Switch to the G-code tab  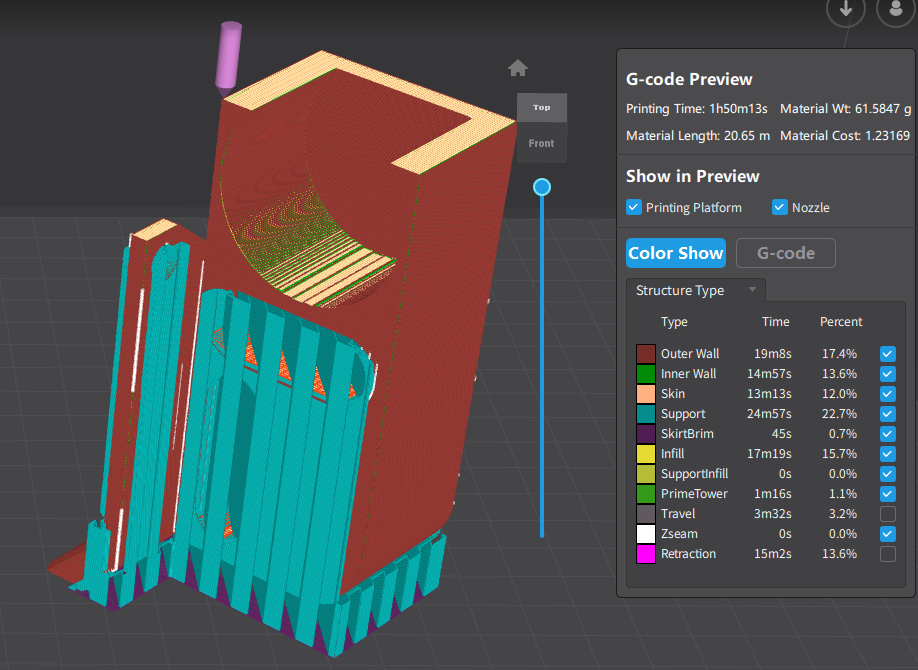[785, 253]
